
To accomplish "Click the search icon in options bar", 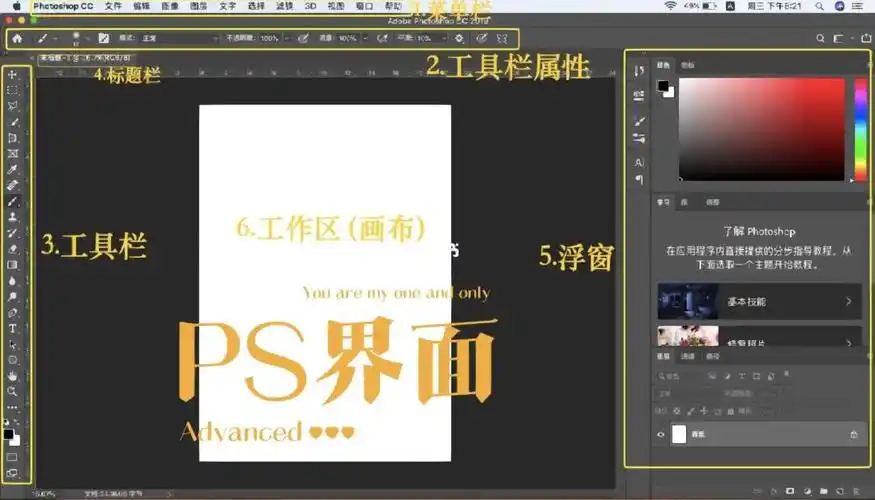I will click(x=820, y=39).
